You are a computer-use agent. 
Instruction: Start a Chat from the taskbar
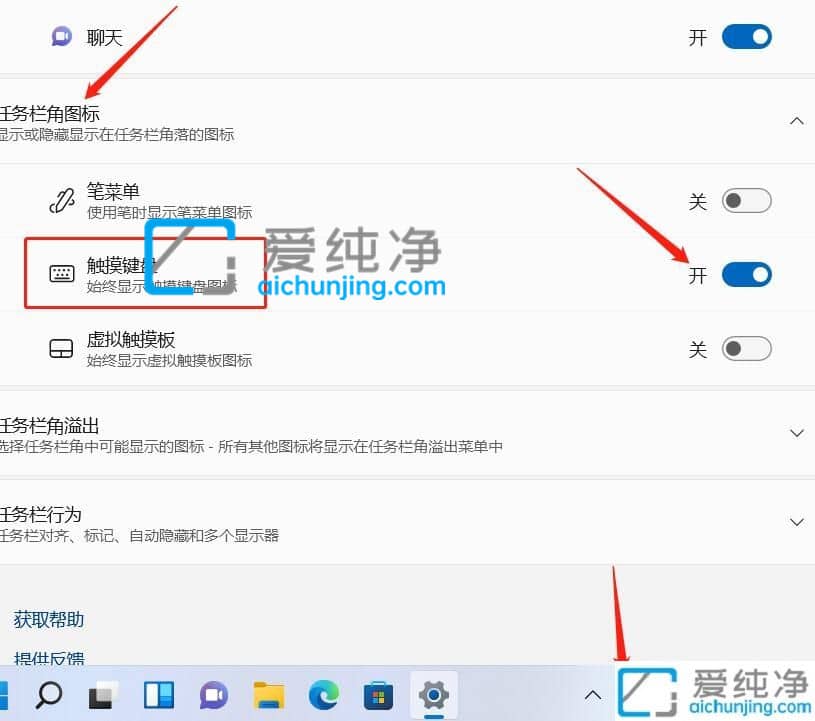point(214,694)
